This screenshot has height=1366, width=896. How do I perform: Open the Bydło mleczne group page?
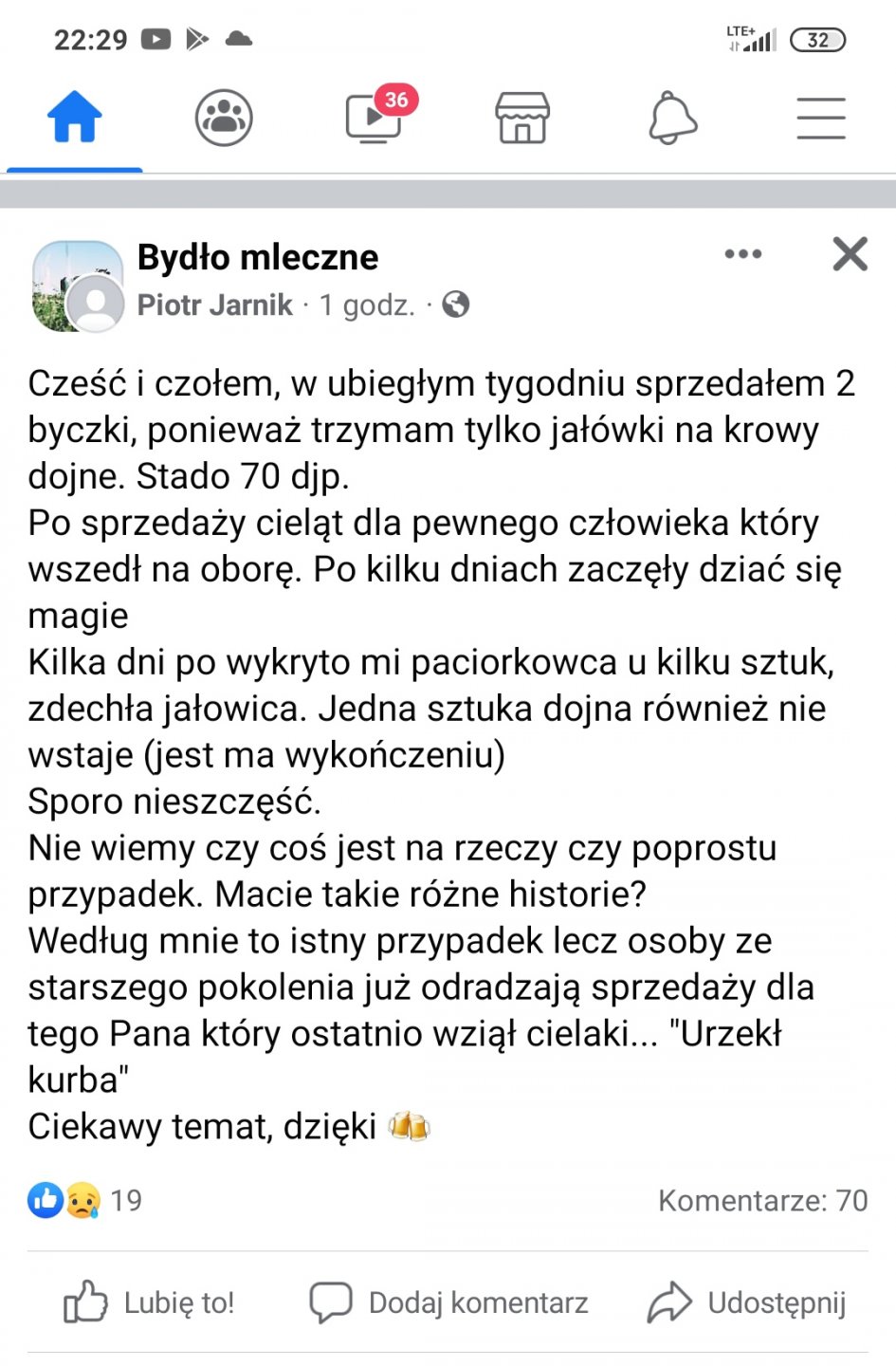click(258, 257)
